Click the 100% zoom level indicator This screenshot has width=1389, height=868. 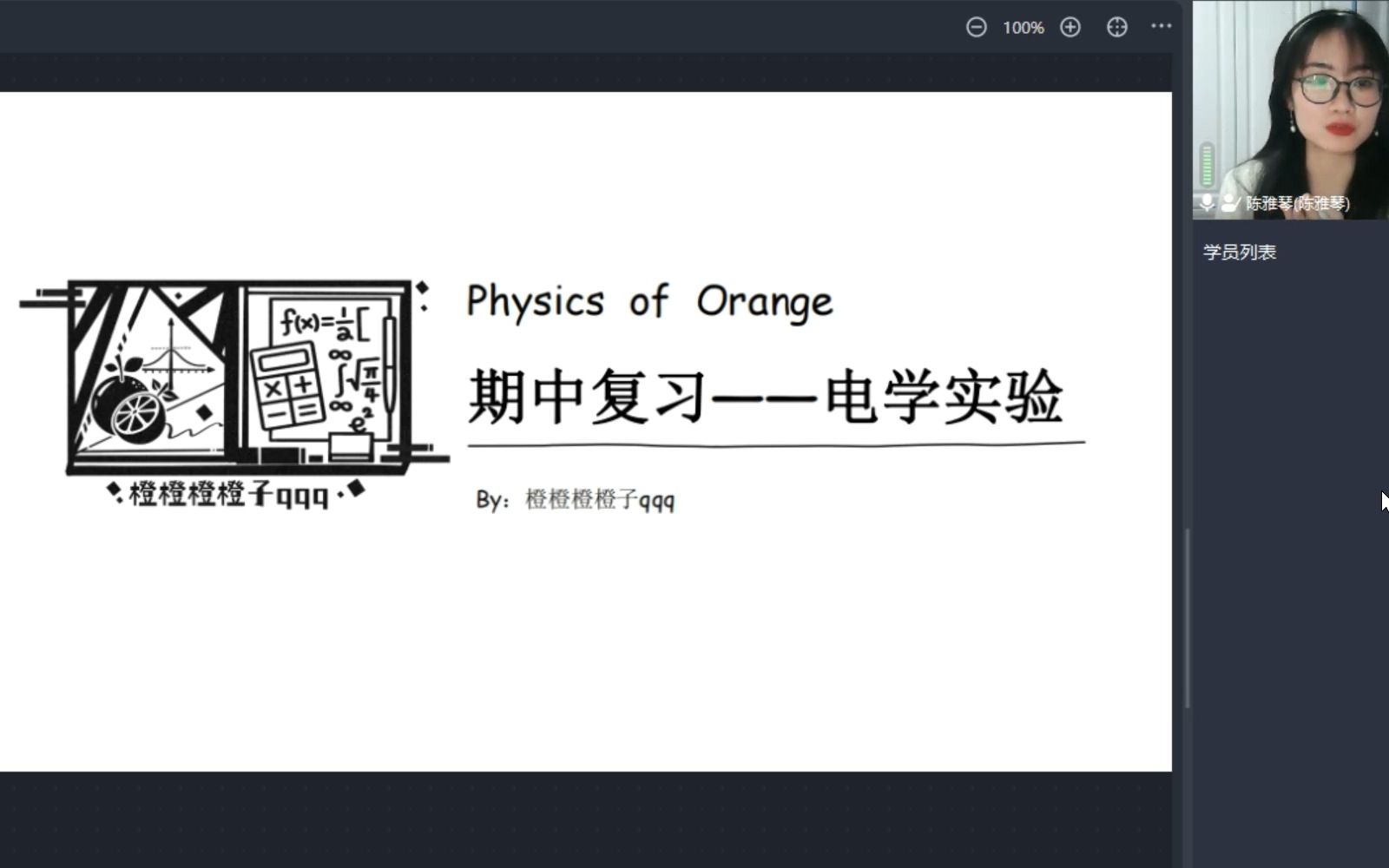[1023, 27]
